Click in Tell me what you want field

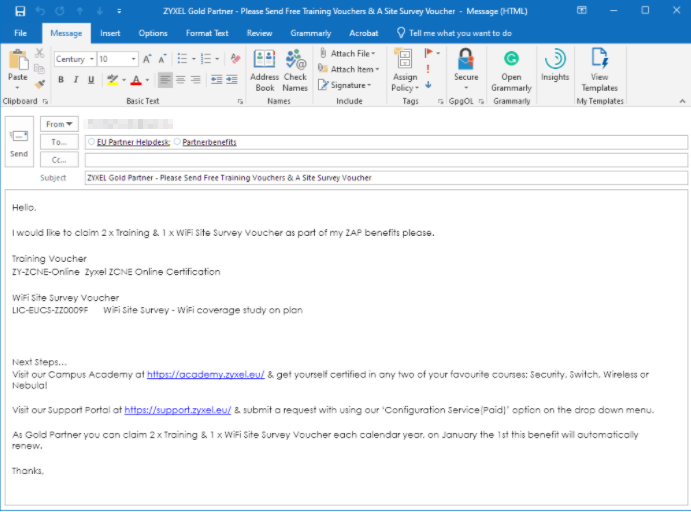coord(460,33)
